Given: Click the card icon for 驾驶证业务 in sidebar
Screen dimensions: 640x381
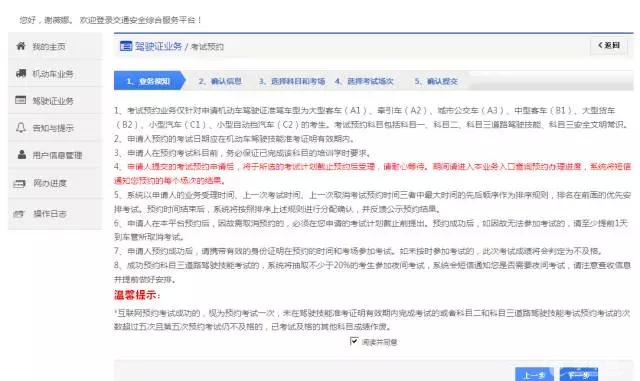Looking at the screenshot, I should 20,100.
